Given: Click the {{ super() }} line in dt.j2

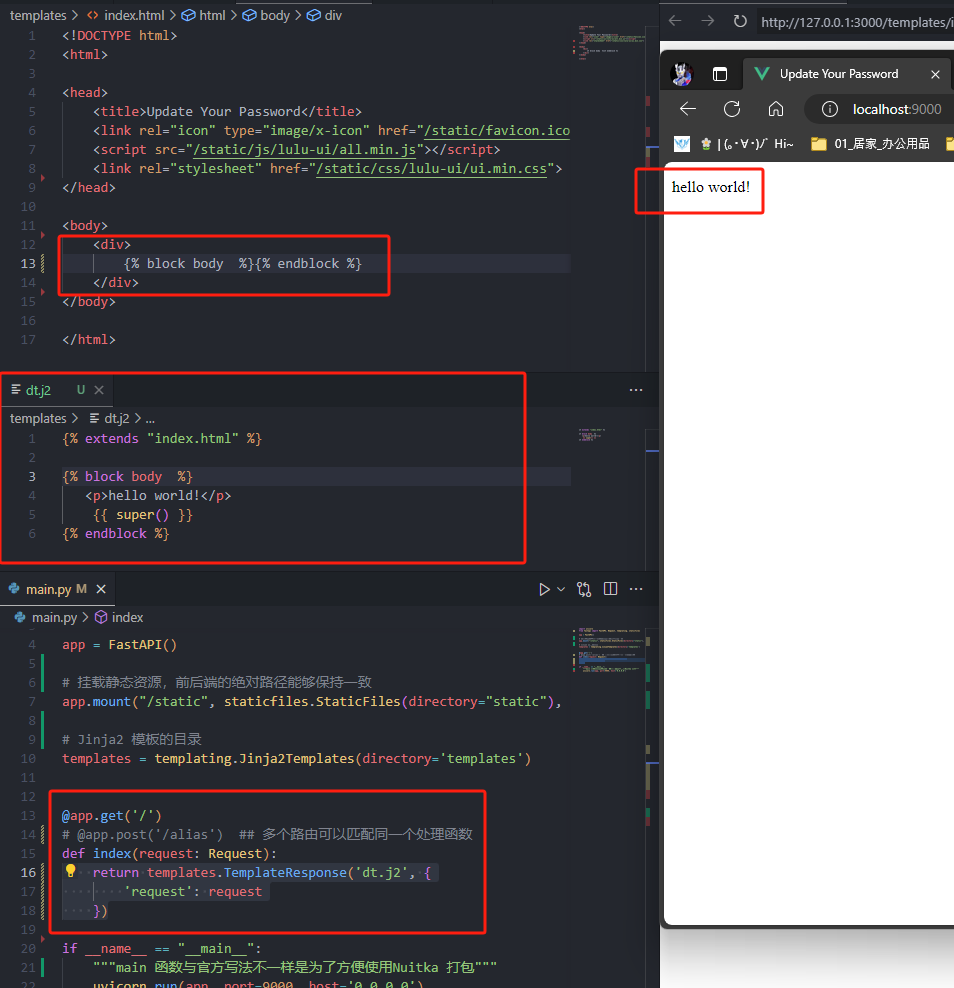Looking at the screenshot, I should point(143,515).
